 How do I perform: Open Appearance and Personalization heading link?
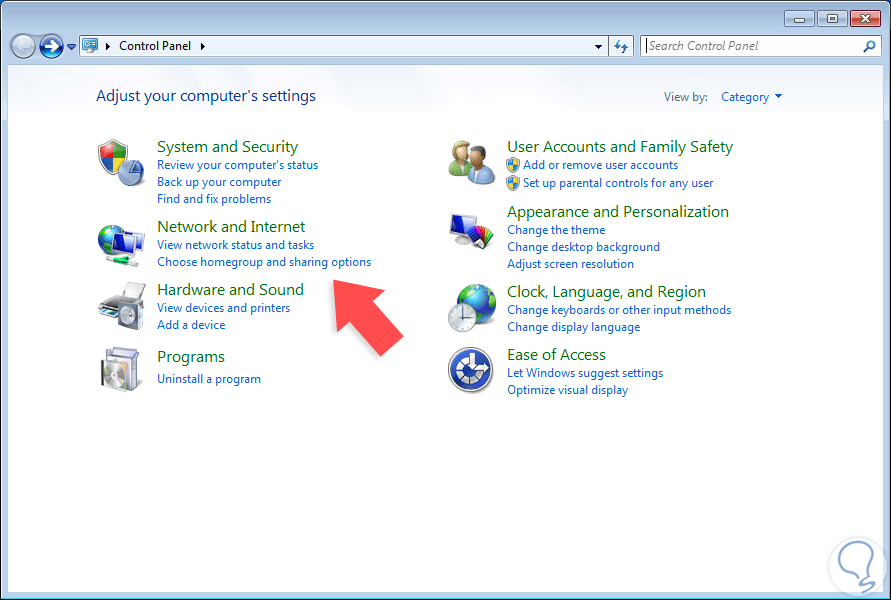pyautogui.click(x=618, y=212)
